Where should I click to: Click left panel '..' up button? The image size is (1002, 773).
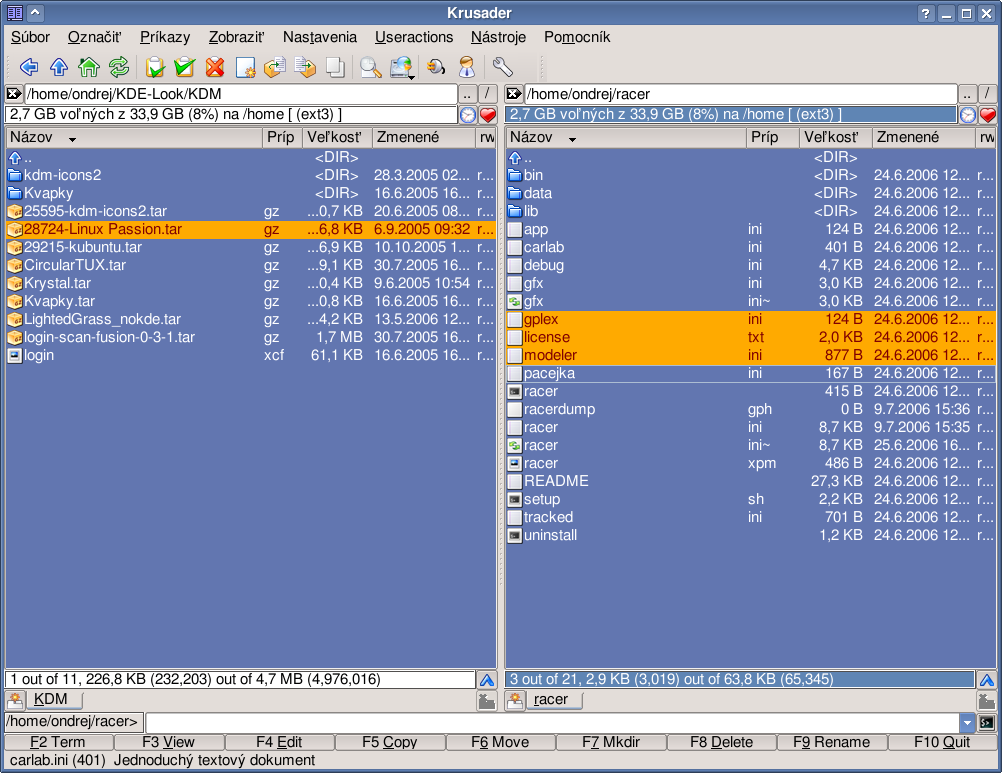pyautogui.click(x=468, y=94)
